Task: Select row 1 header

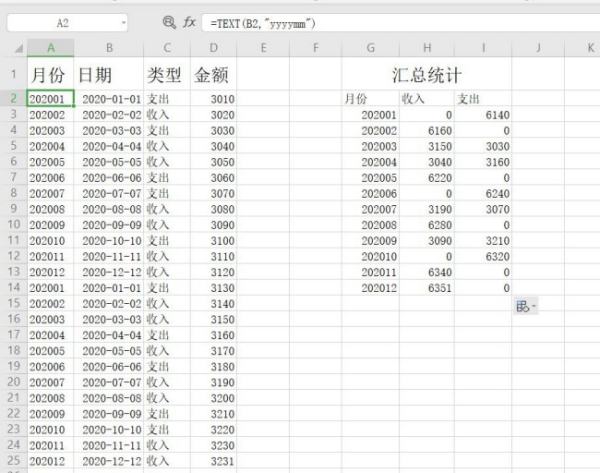Action: click(x=13, y=75)
